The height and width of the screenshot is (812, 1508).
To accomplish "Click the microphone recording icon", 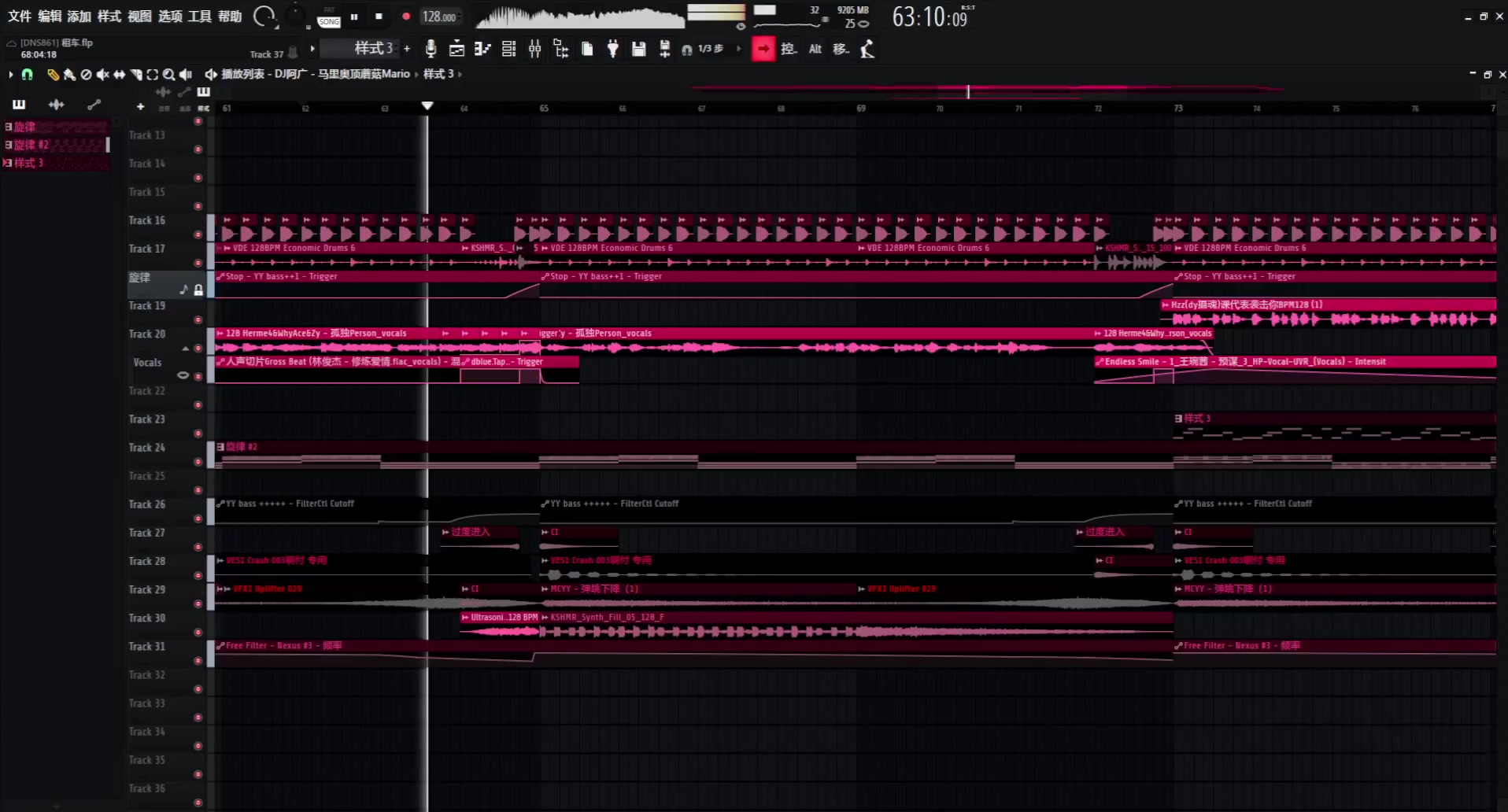I will tap(431, 49).
